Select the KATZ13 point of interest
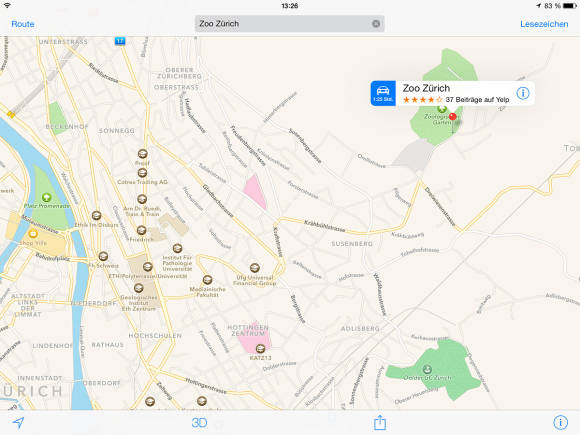 (x=260, y=348)
